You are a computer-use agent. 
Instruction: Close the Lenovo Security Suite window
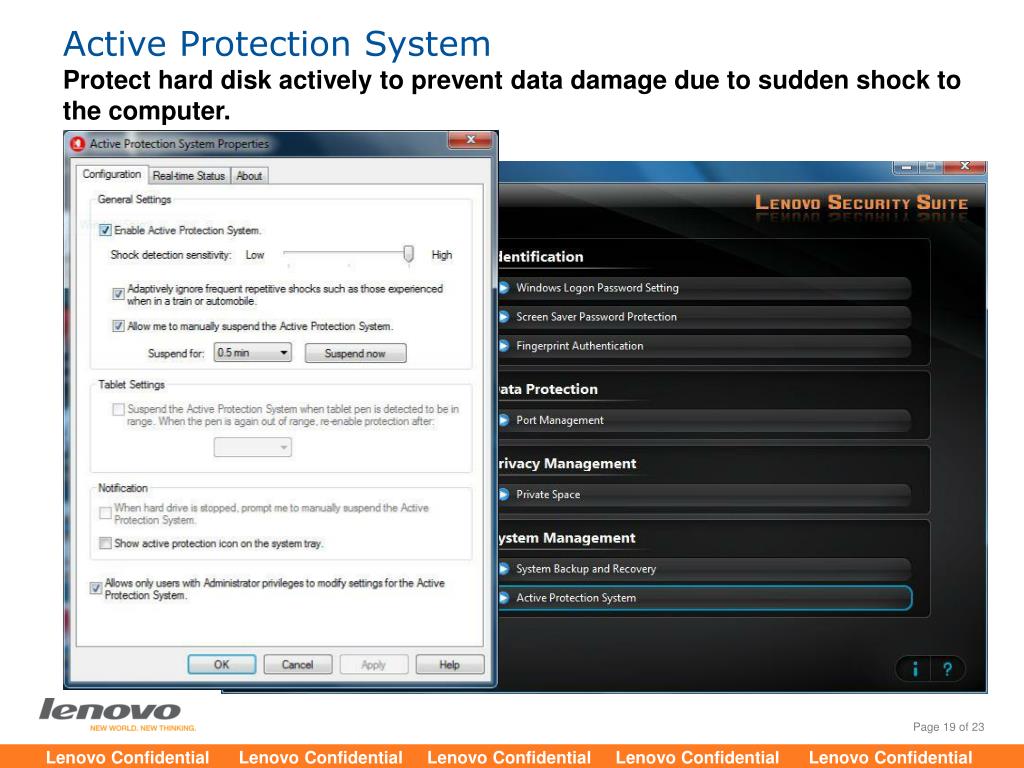964,167
